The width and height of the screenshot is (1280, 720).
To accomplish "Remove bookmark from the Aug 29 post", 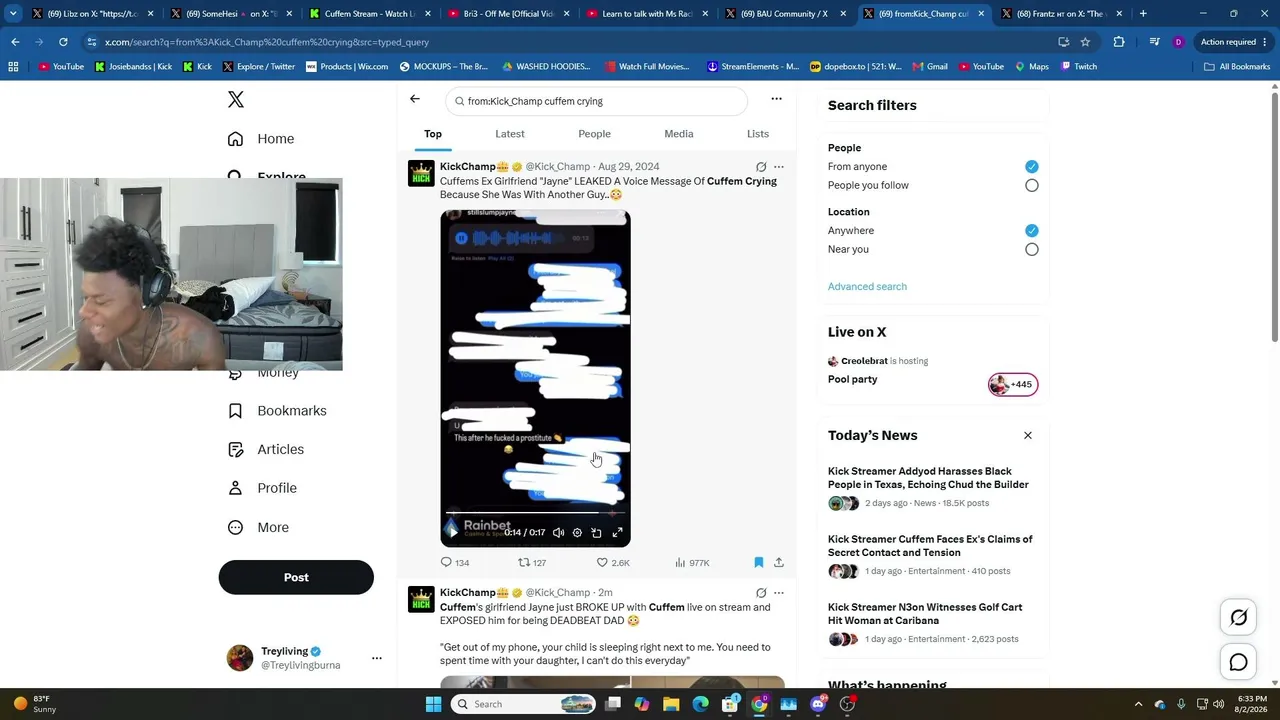I will [758, 563].
